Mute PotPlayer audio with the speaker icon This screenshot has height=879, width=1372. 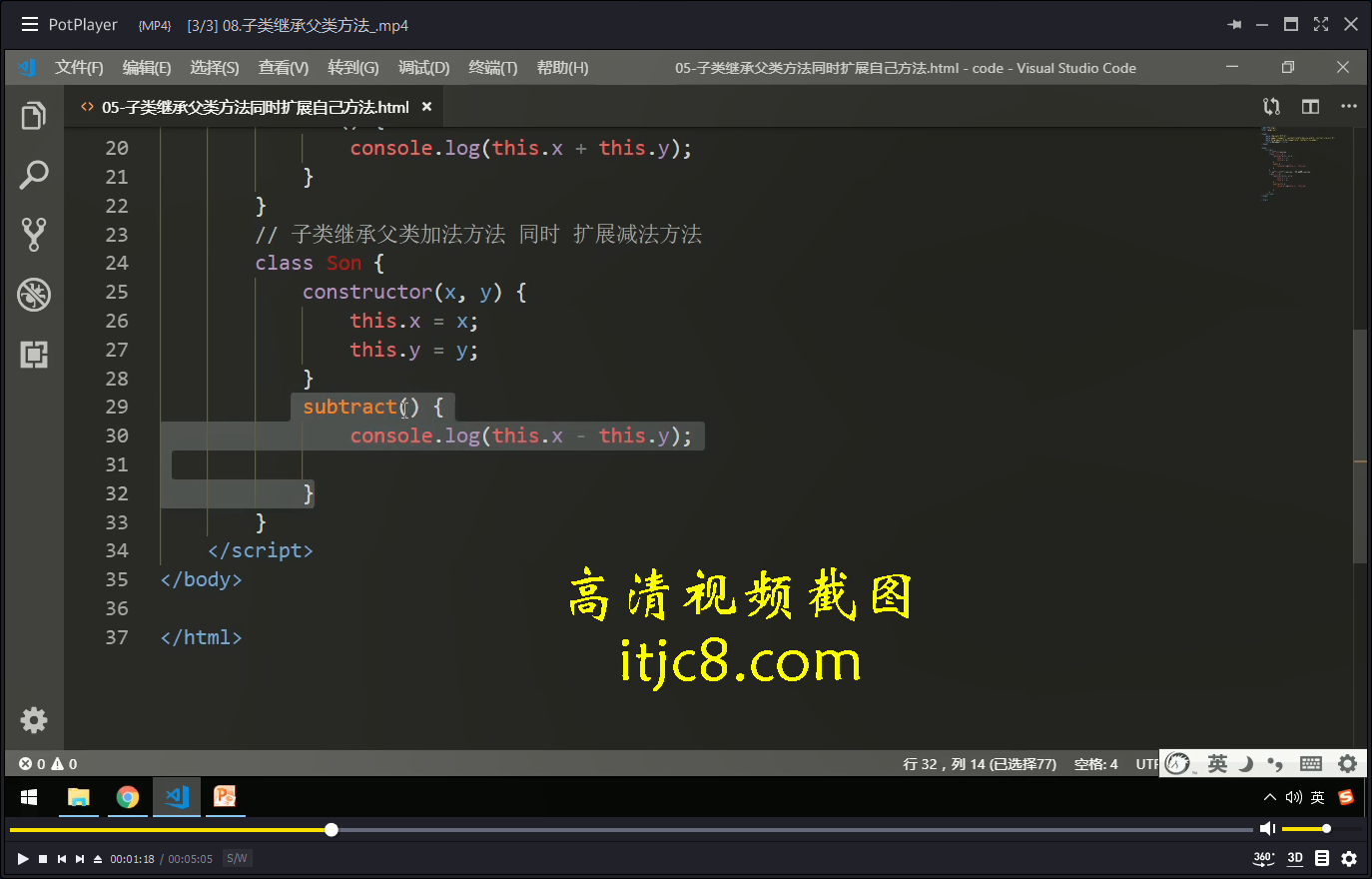pos(1267,829)
